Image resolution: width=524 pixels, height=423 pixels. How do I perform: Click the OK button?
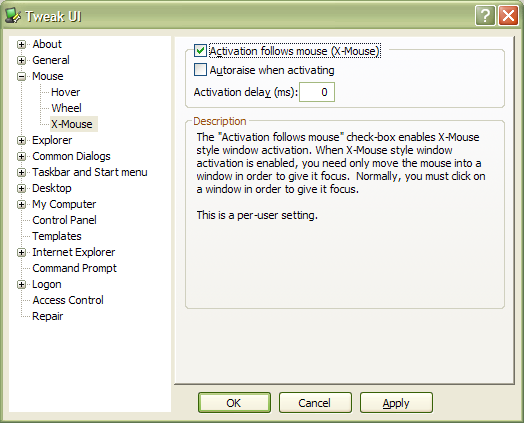point(234,403)
